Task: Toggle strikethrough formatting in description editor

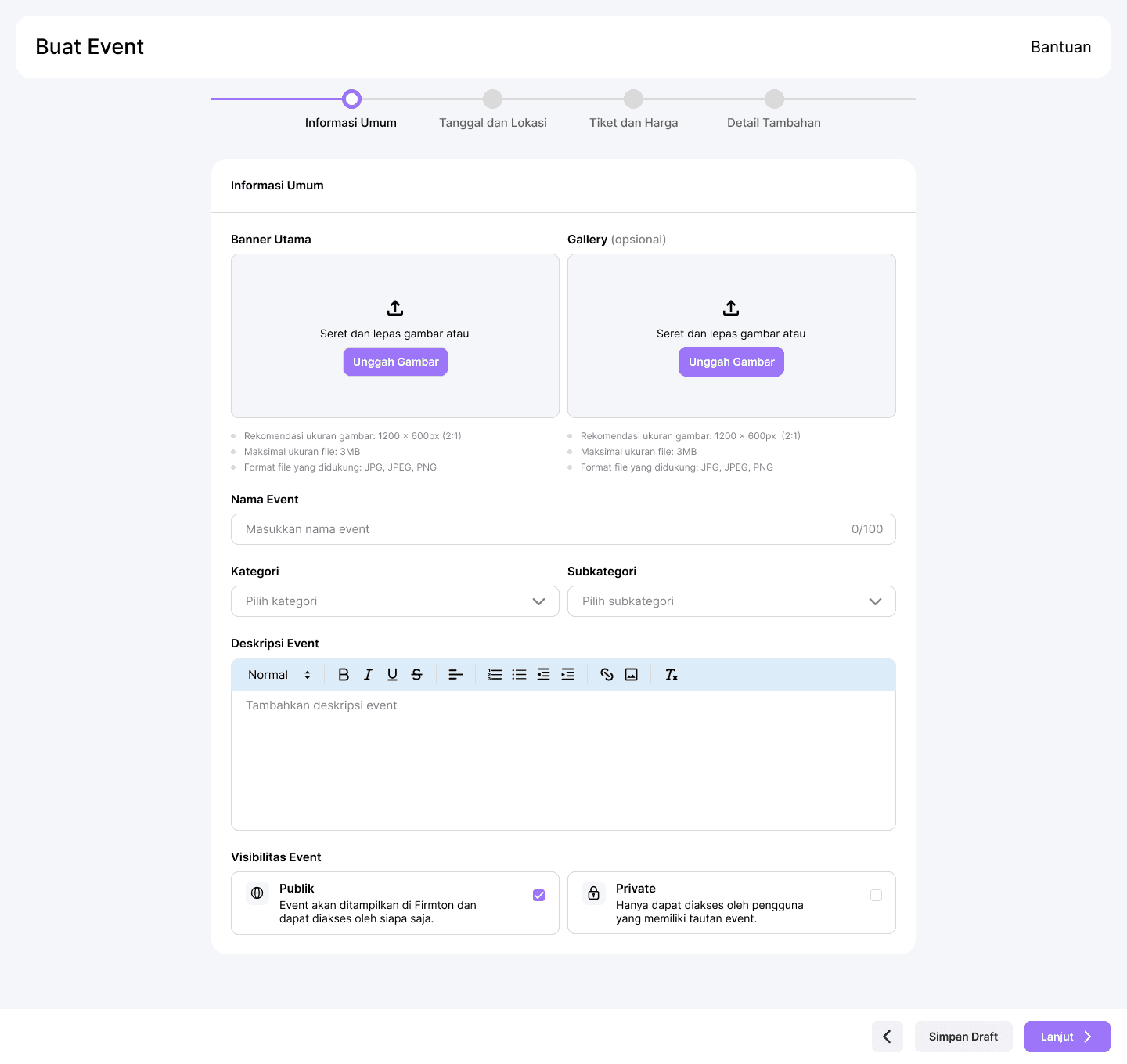Action: (x=416, y=675)
